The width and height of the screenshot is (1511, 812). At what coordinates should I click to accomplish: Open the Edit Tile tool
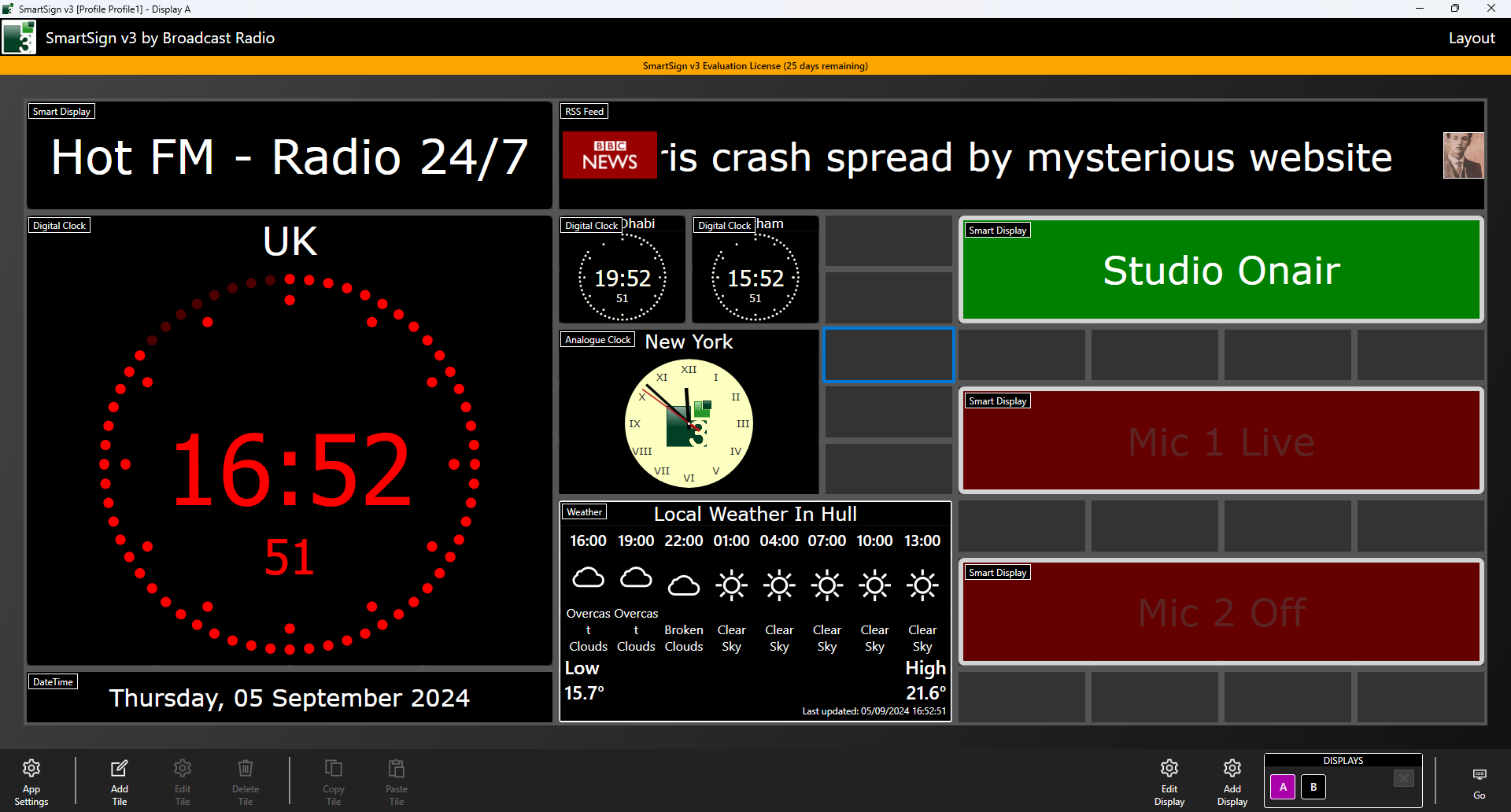pyautogui.click(x=182, y=781)
